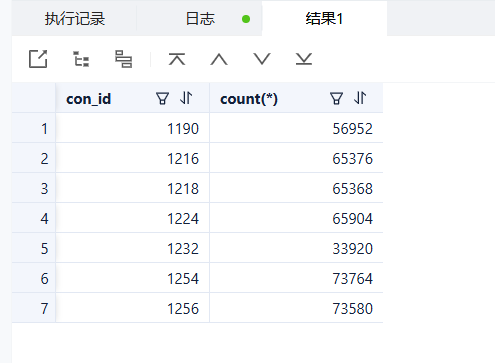Select row number 7
495x363 pixels.
coord(34,308)
